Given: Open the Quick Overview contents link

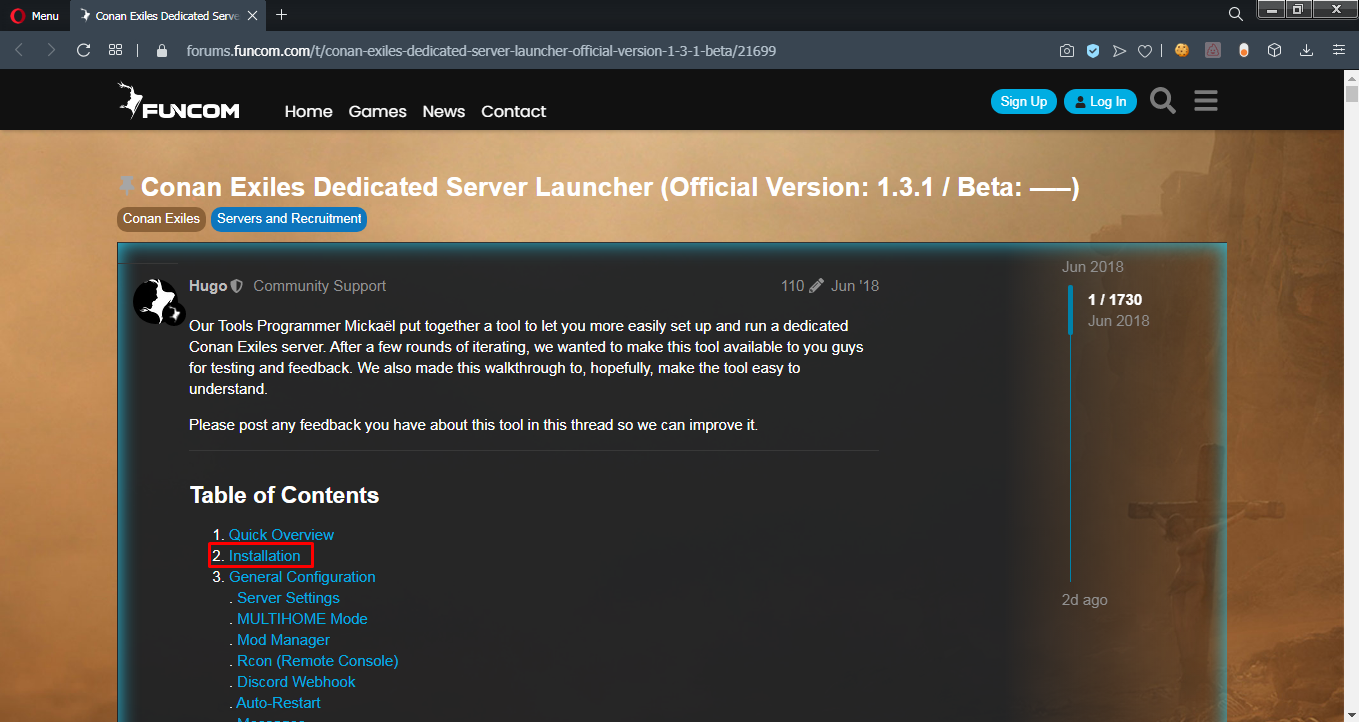Looking at the screenshot, I should coord(282,535).
